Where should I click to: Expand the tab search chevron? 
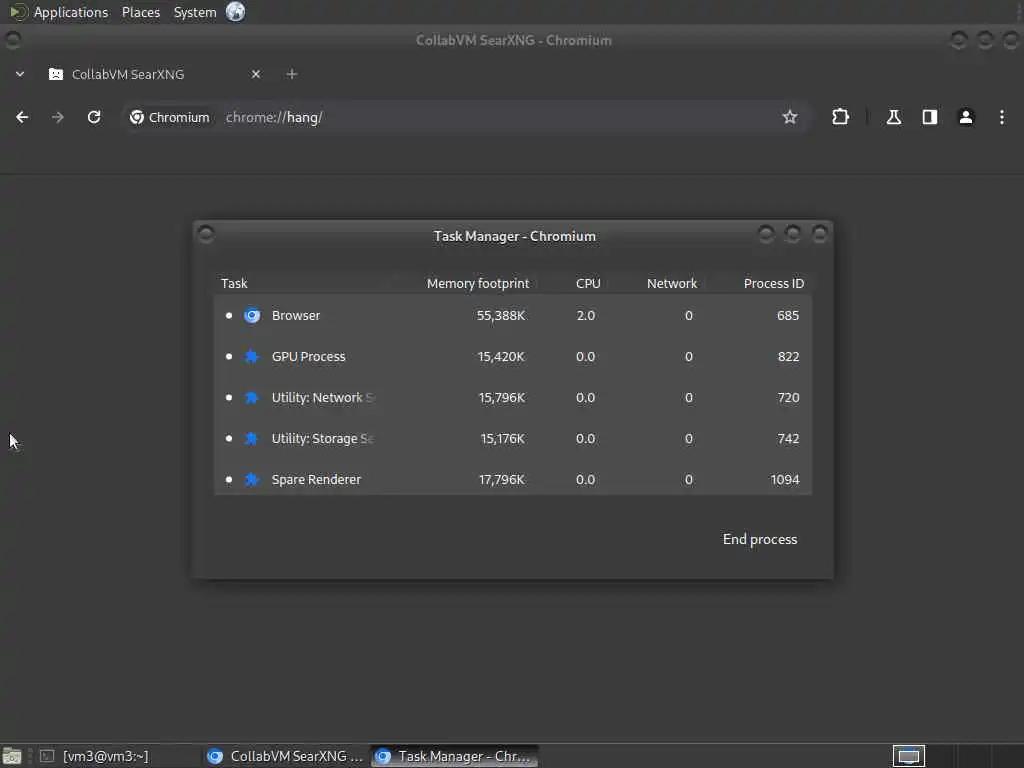20,74
